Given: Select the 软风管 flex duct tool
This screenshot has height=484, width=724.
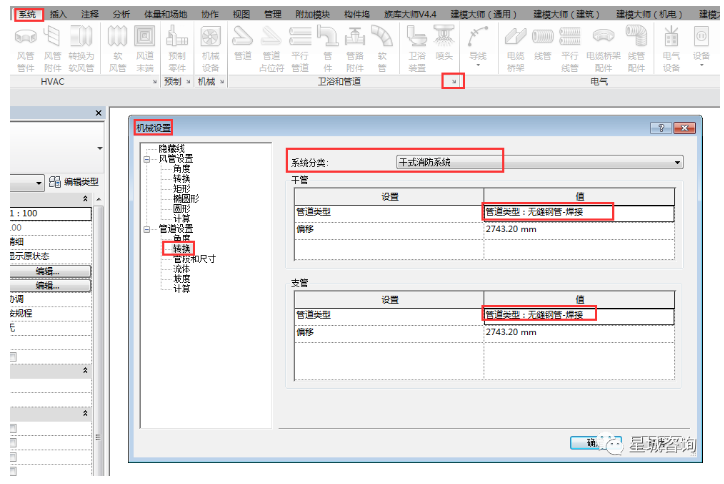Looking at the screenshot, I should tap(117, 49).
